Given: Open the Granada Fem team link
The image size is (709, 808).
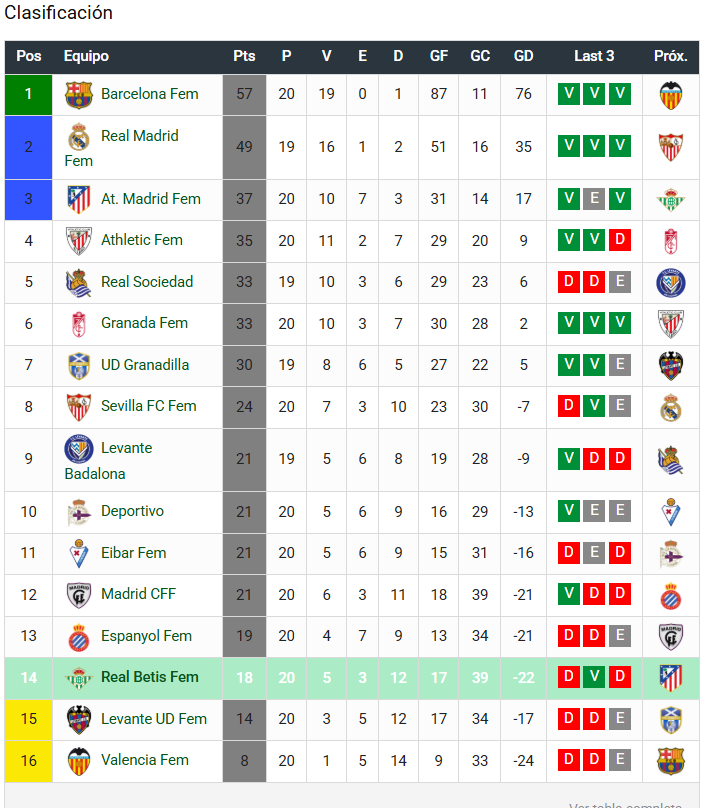Looking at the screenshot, I should click(x=144, y=323).
